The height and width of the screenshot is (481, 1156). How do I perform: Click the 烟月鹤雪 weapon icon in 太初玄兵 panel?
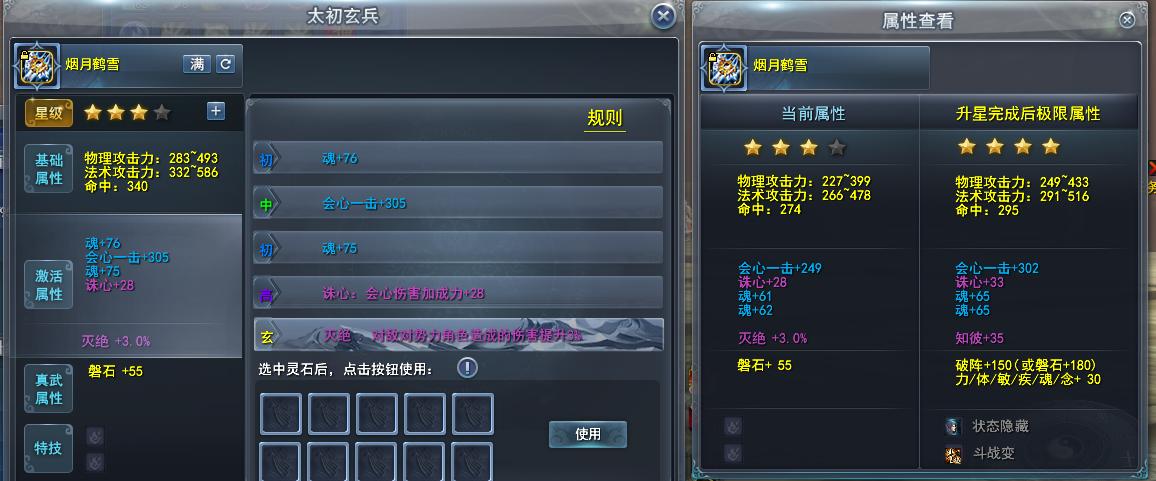[36, 66]
